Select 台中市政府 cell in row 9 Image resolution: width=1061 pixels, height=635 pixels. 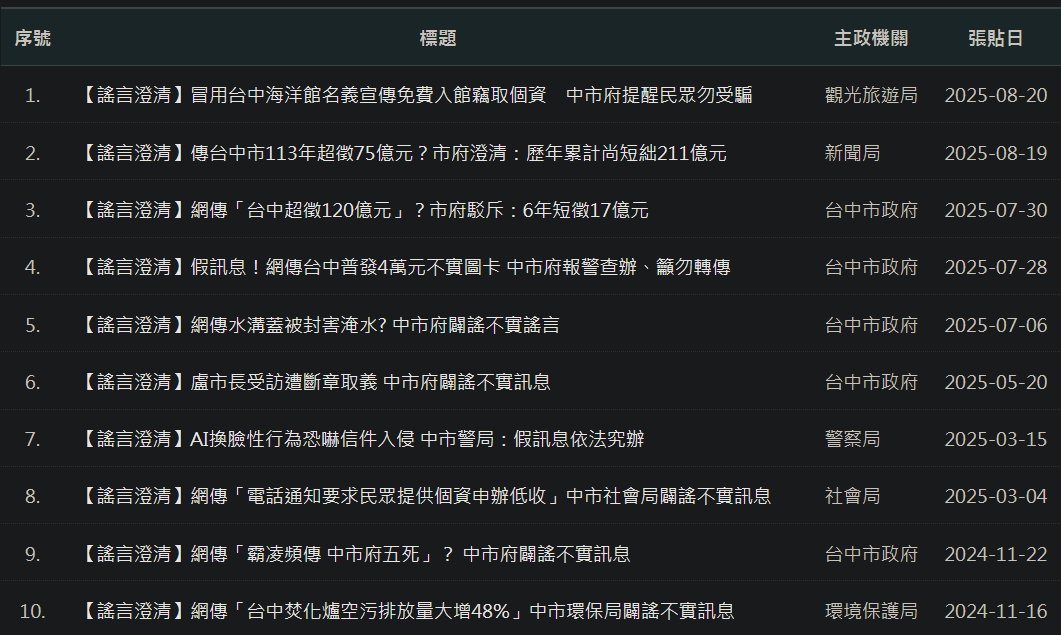[871, 554]
